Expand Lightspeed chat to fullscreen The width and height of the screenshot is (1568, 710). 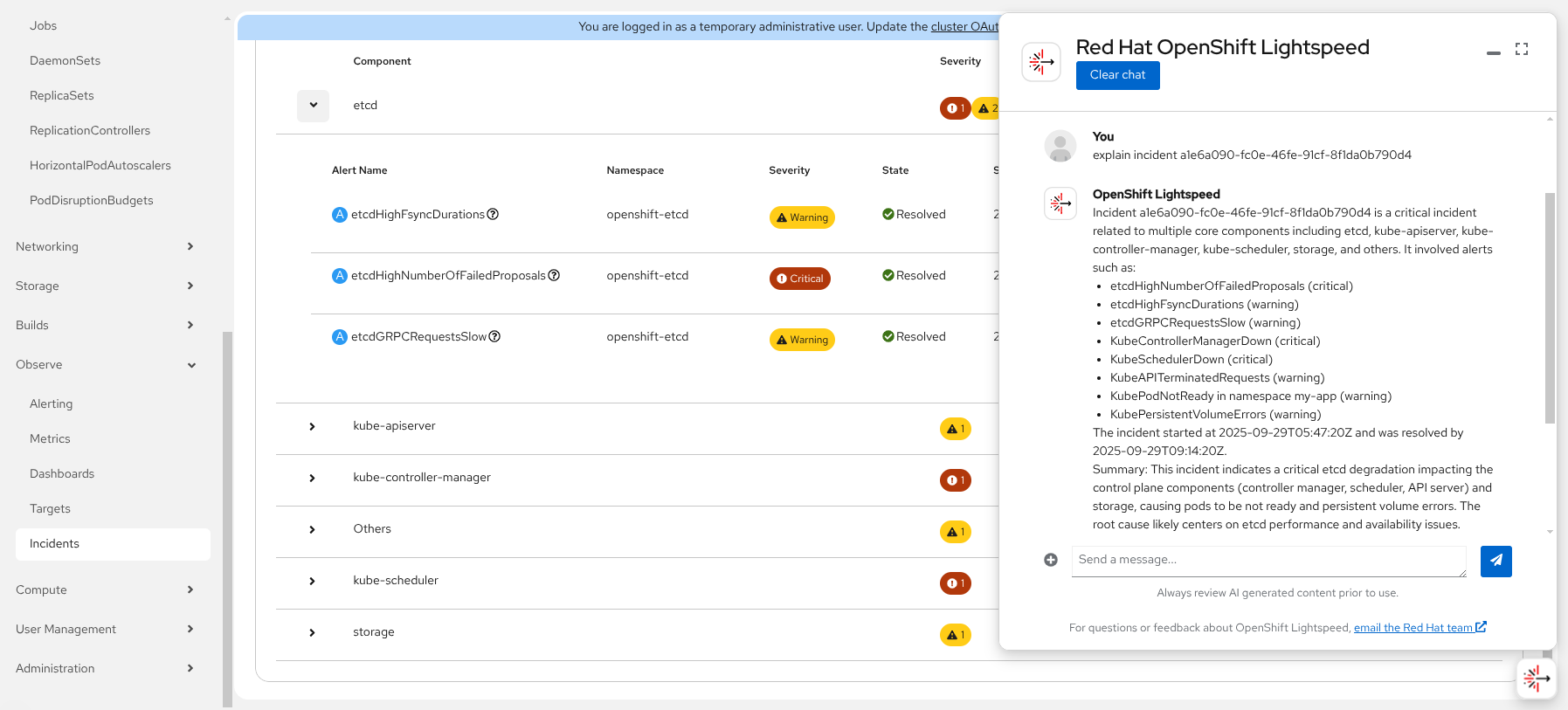[x=1522, y=49]
